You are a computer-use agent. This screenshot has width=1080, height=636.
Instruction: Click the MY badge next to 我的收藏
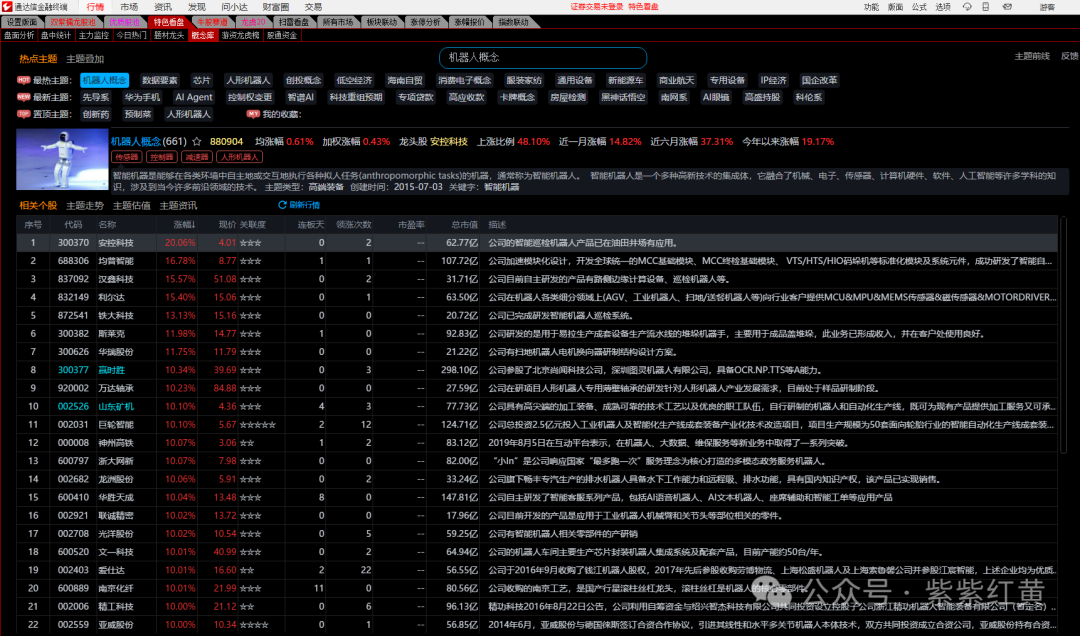click(x=253, y=114)
